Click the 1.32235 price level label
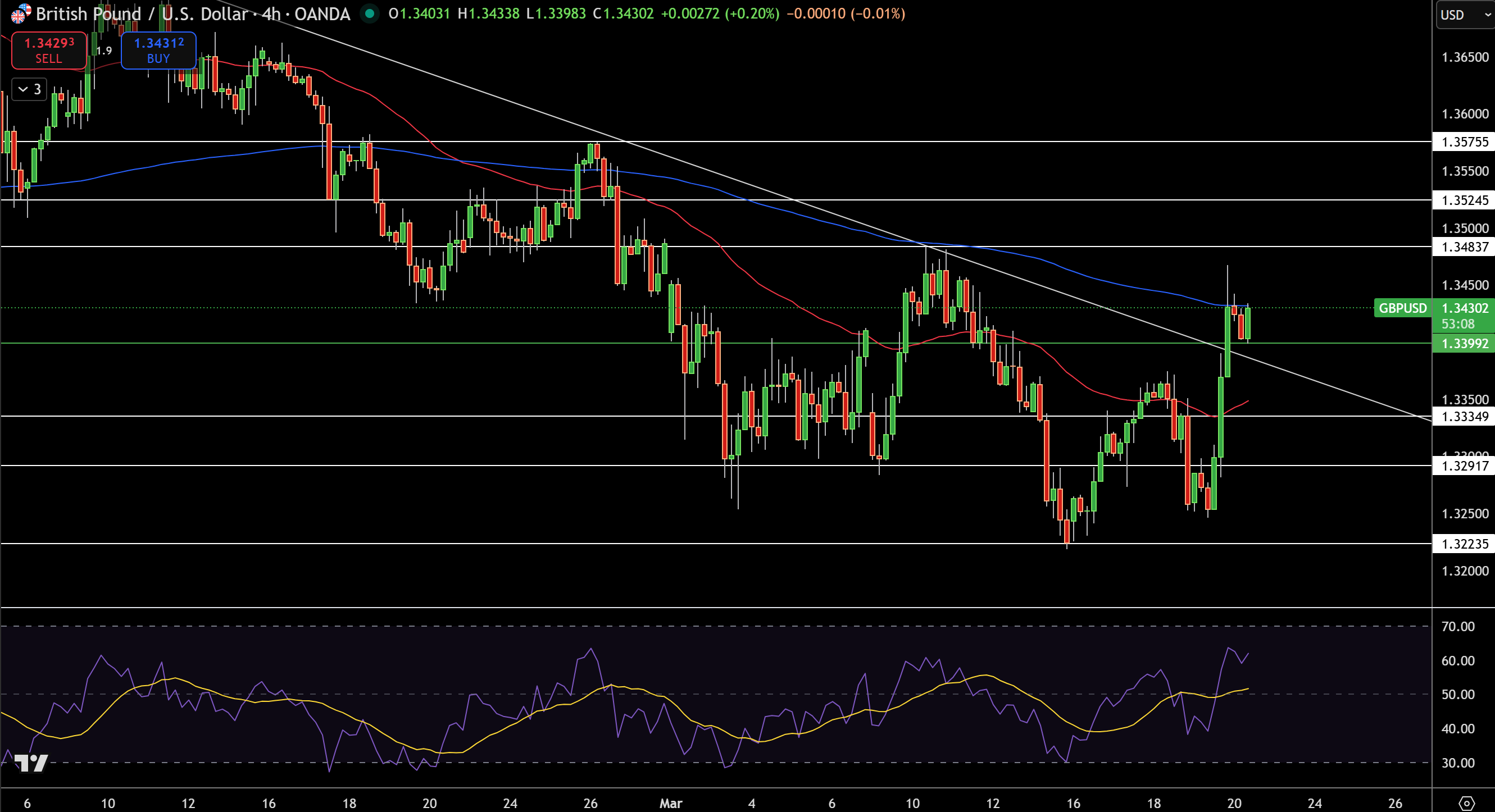1495x812 pixels. 1464,544
